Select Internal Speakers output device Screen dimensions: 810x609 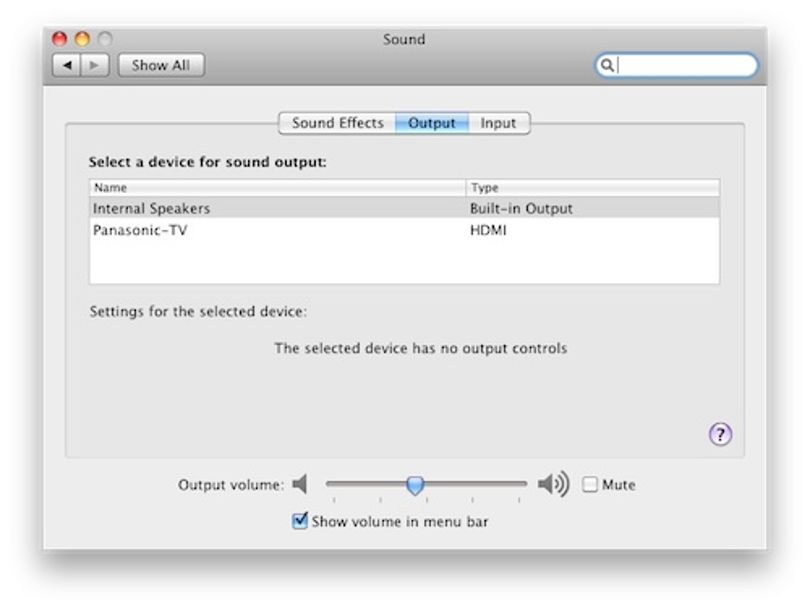(404, 208)
